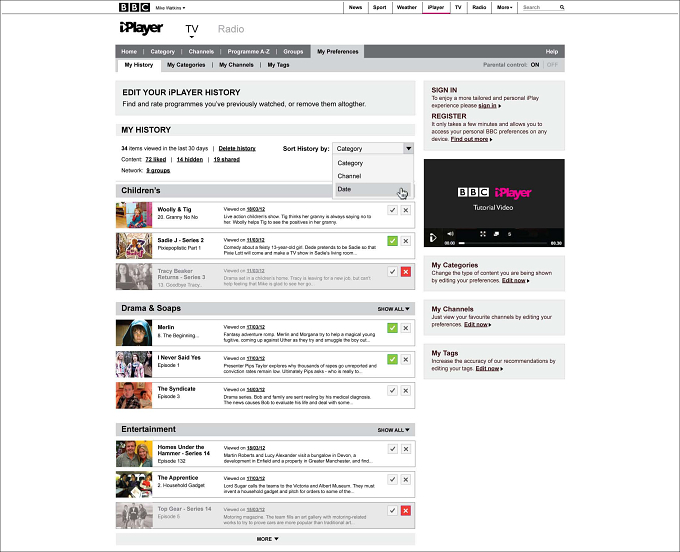Hide Merlin with the X button
This screenshot has height=552, width=680.
point(405,328)
